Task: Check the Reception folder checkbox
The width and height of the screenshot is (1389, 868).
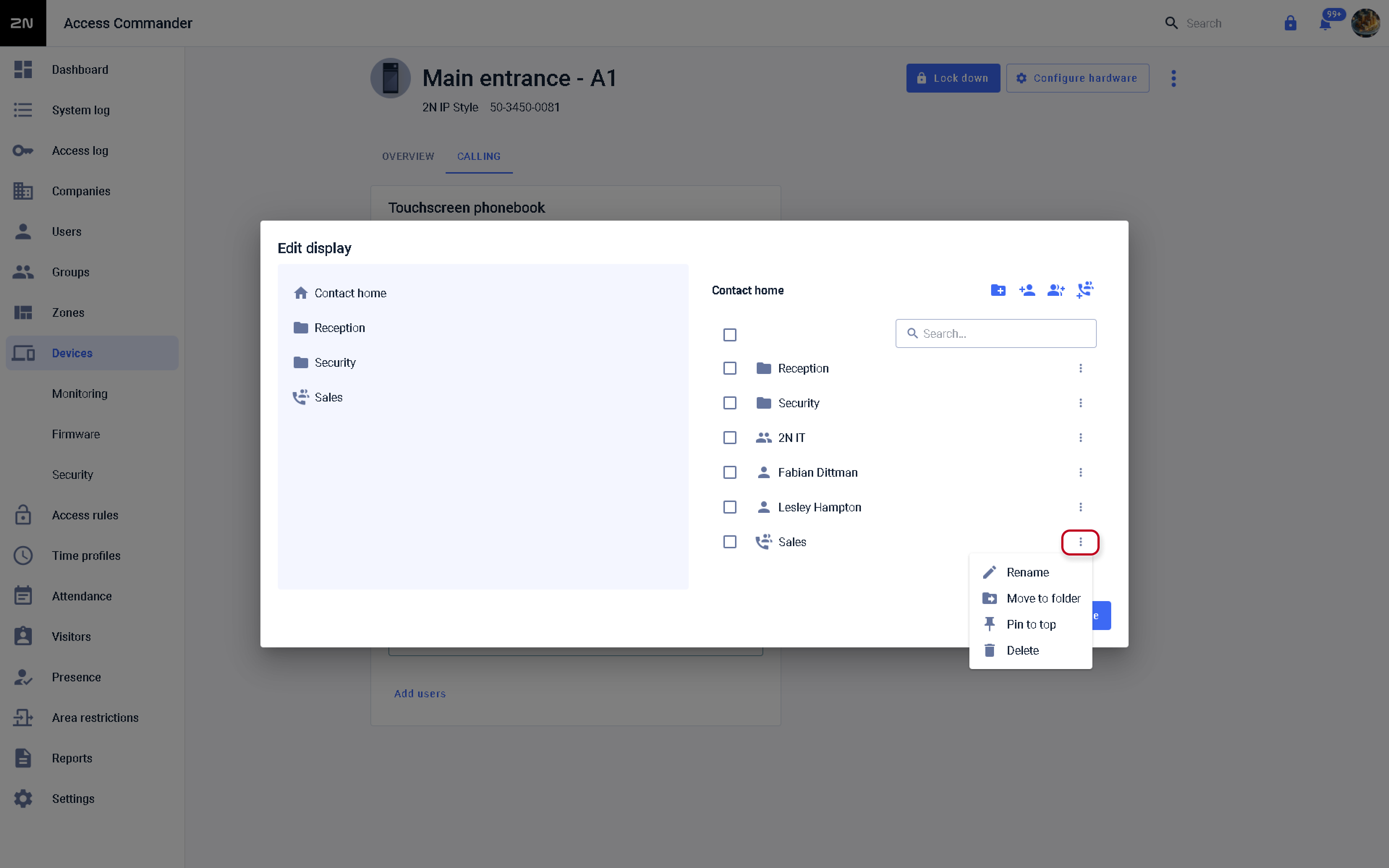Action: (730, 368)
